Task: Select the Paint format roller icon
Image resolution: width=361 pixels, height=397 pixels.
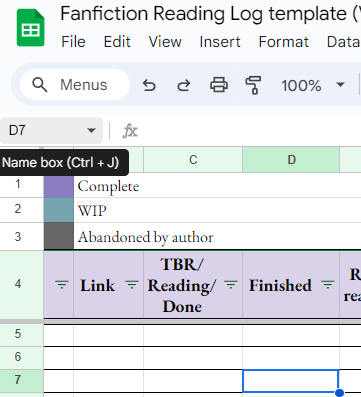Action: point(253,85)
